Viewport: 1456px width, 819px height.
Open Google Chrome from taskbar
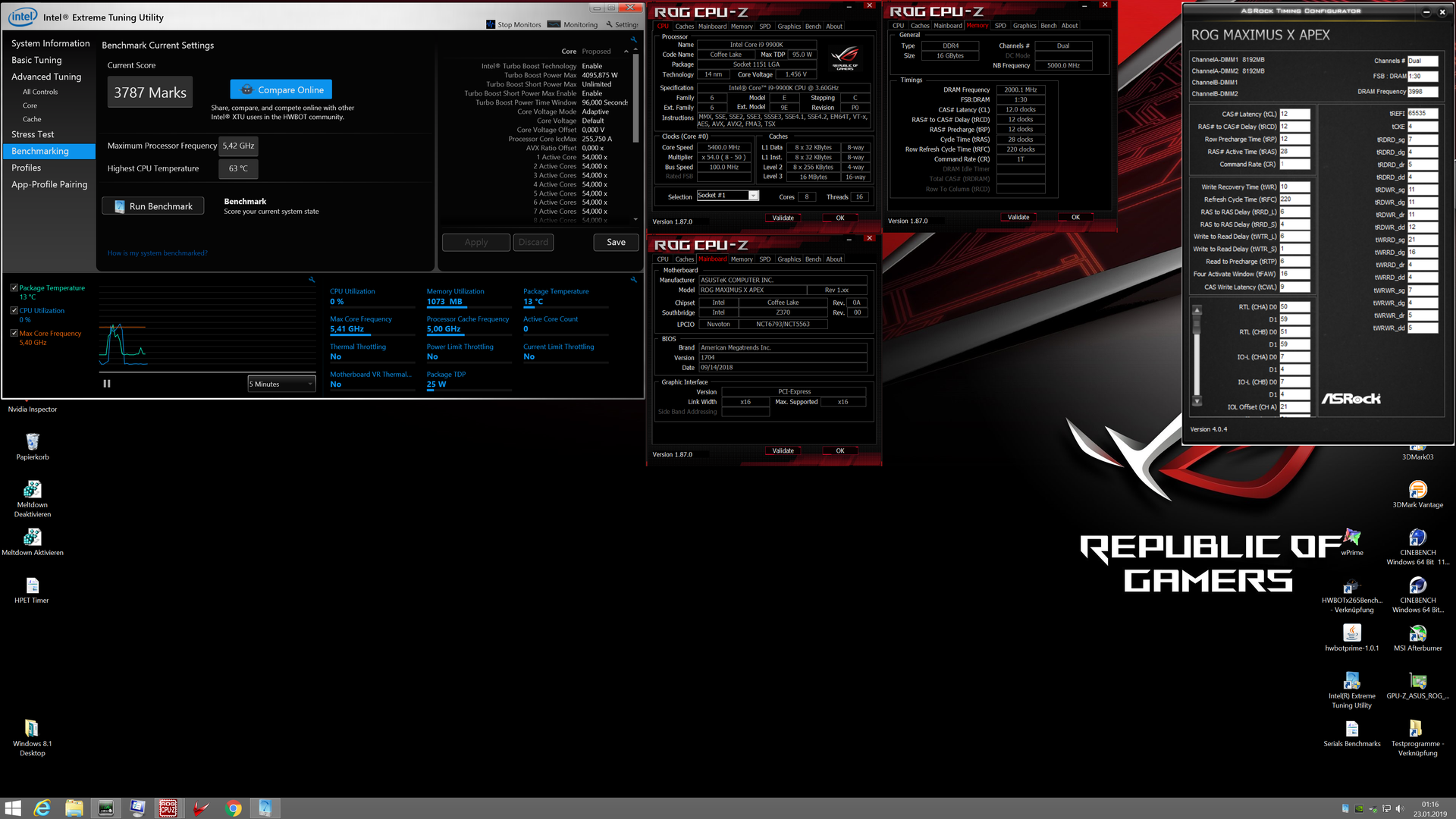coord(234,808)
